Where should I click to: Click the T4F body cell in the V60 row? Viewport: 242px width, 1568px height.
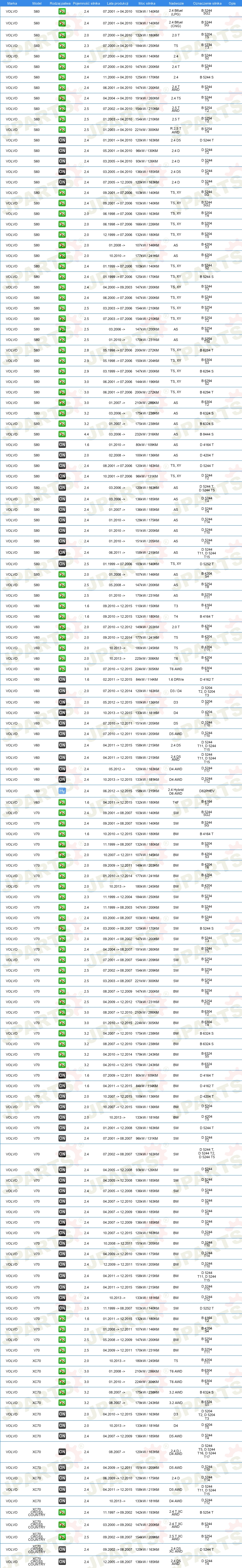pos(175,802)
